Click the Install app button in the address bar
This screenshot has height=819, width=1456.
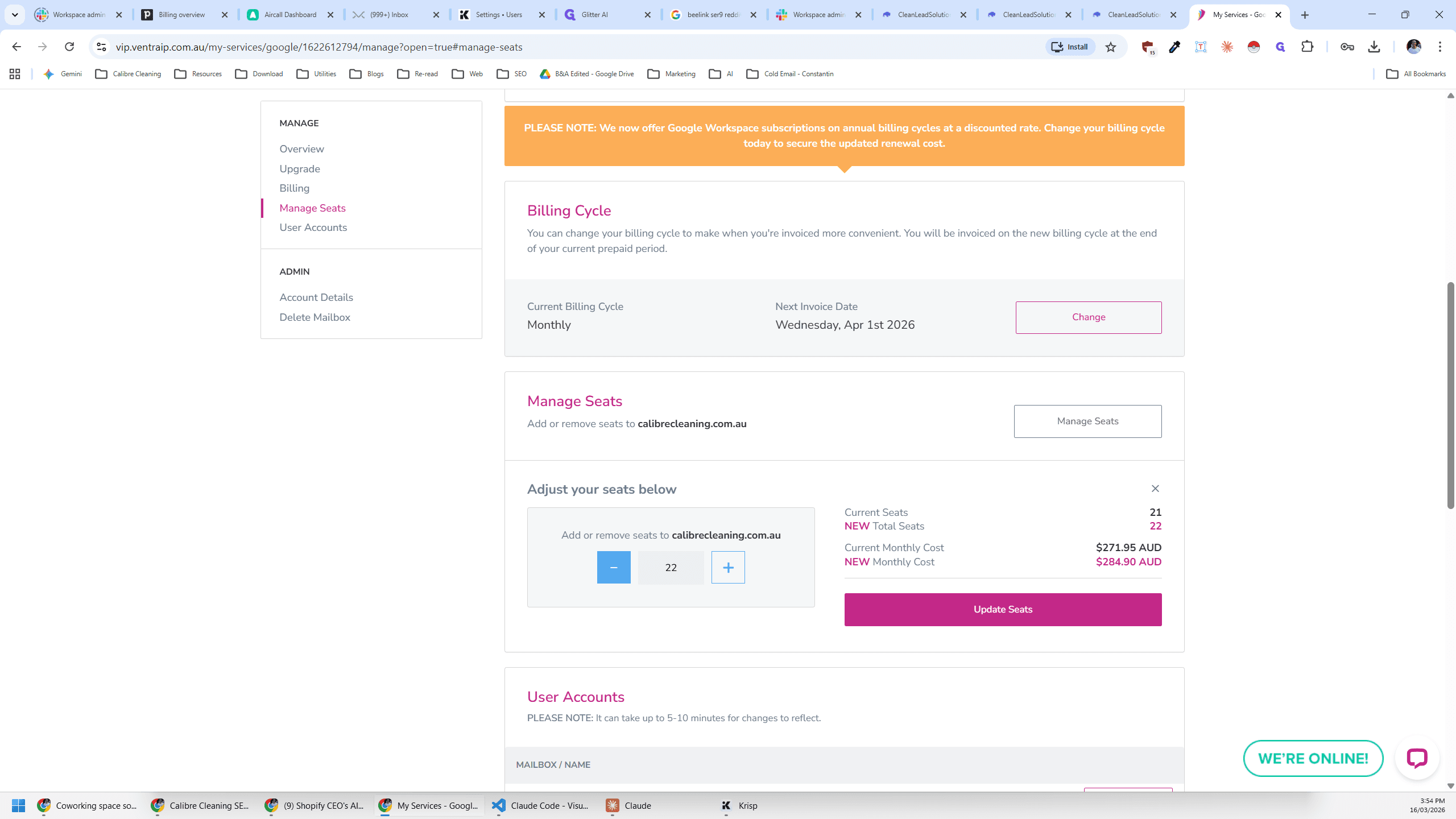pyautogui.click(x=1070, y=47)
